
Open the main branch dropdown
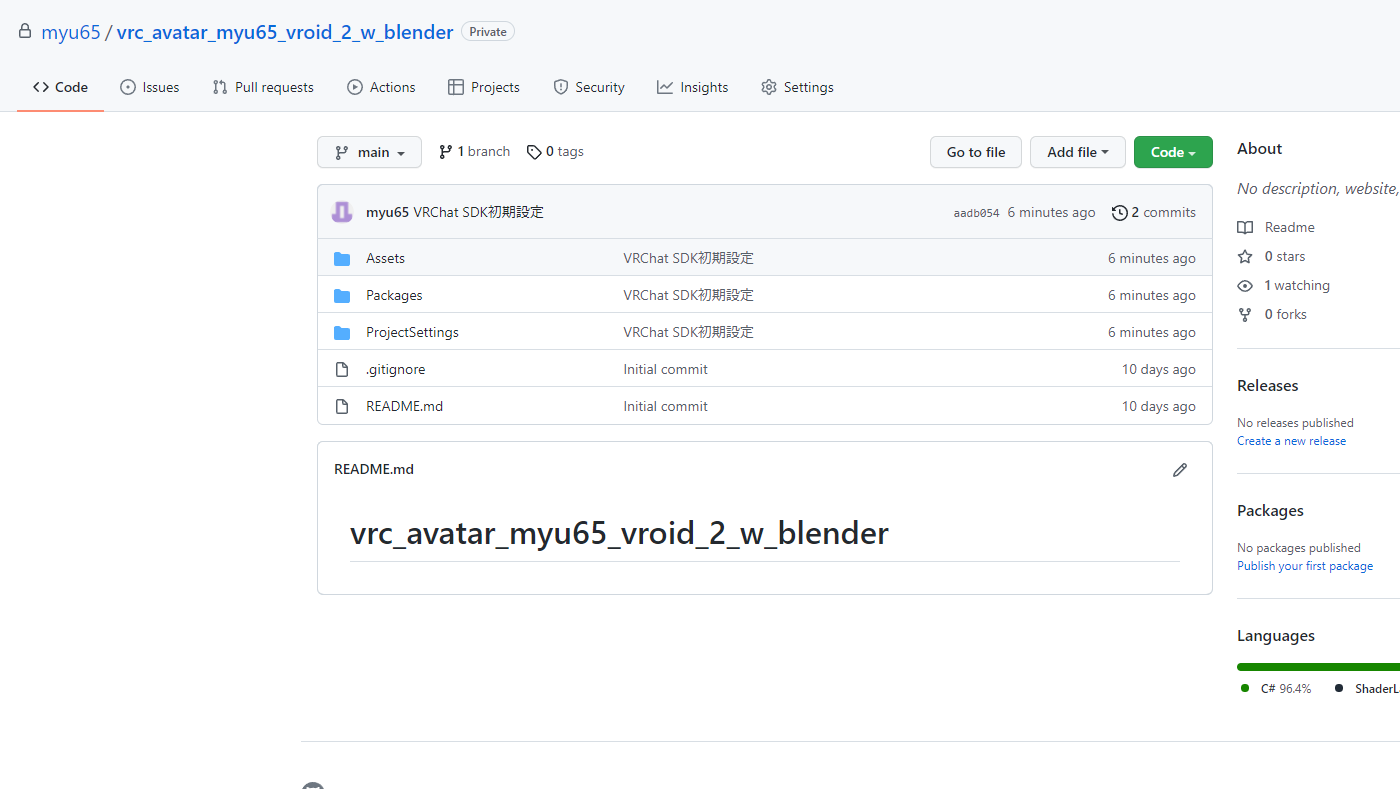369,152
